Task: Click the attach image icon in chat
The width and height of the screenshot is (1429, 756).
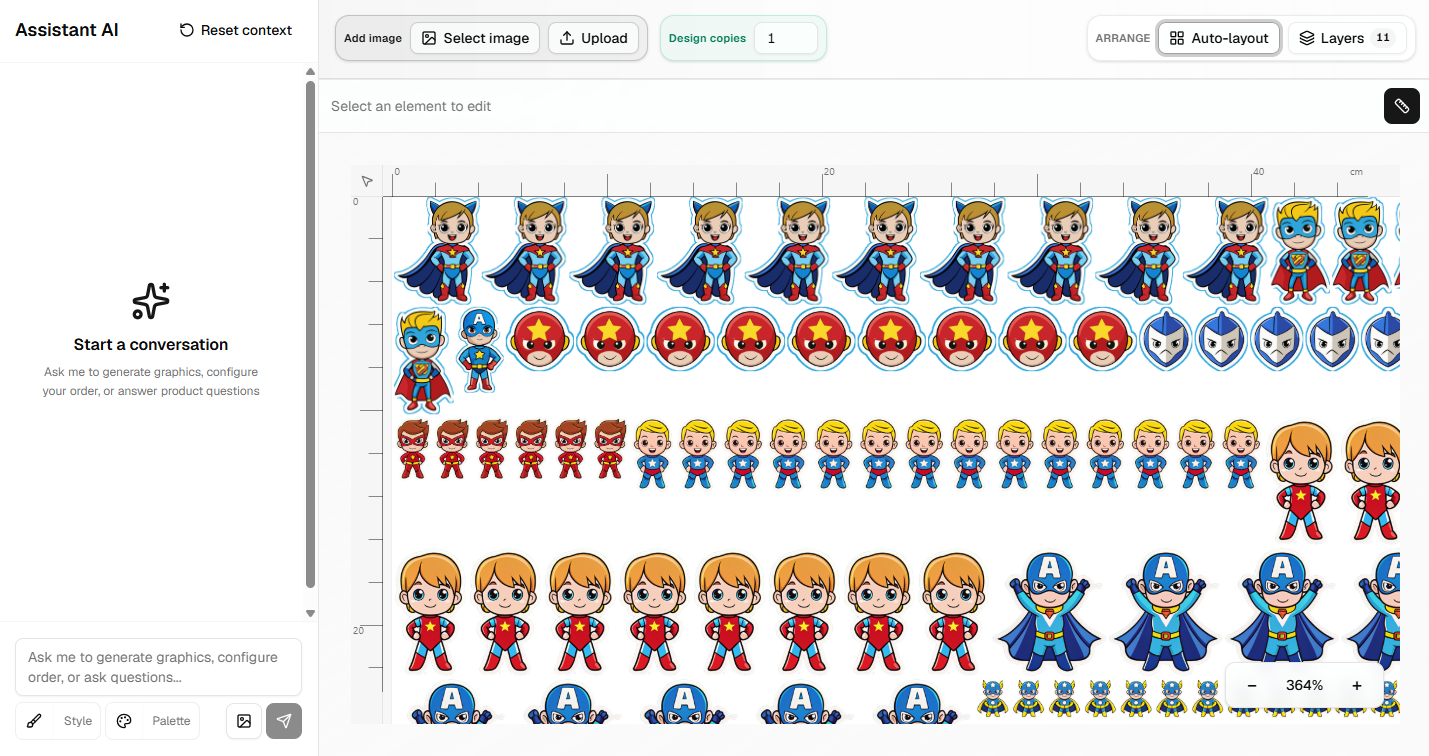Action: tap(243, 721)
